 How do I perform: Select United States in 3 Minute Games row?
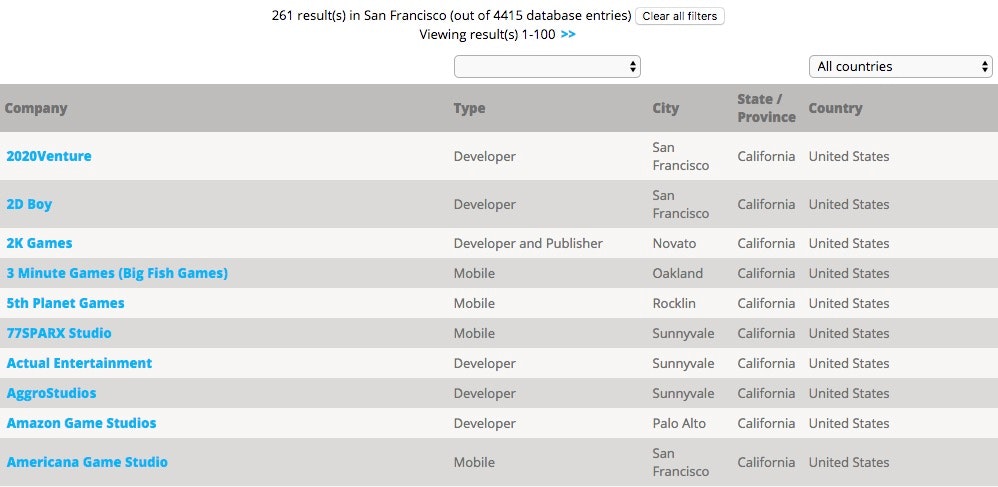coord(849,273)
